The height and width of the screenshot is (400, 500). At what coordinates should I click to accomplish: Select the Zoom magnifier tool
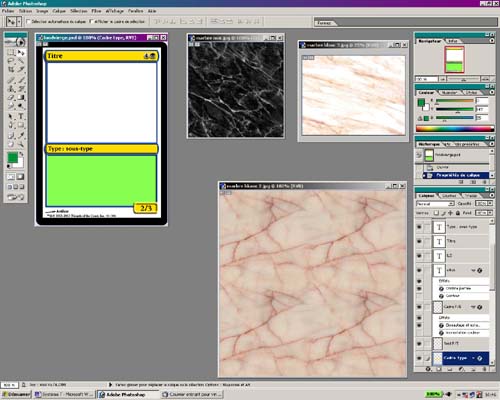[21, 144]
